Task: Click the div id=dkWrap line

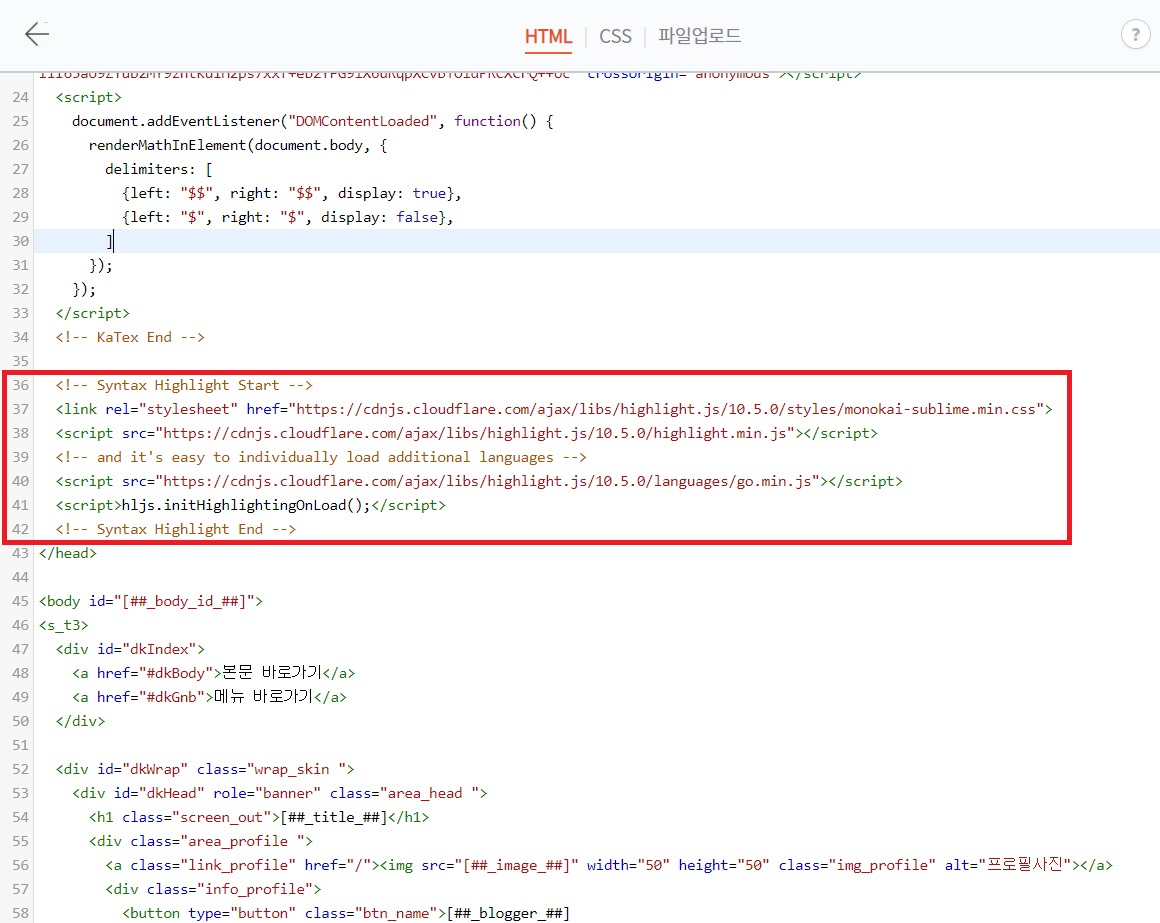Action: [204, 769]
